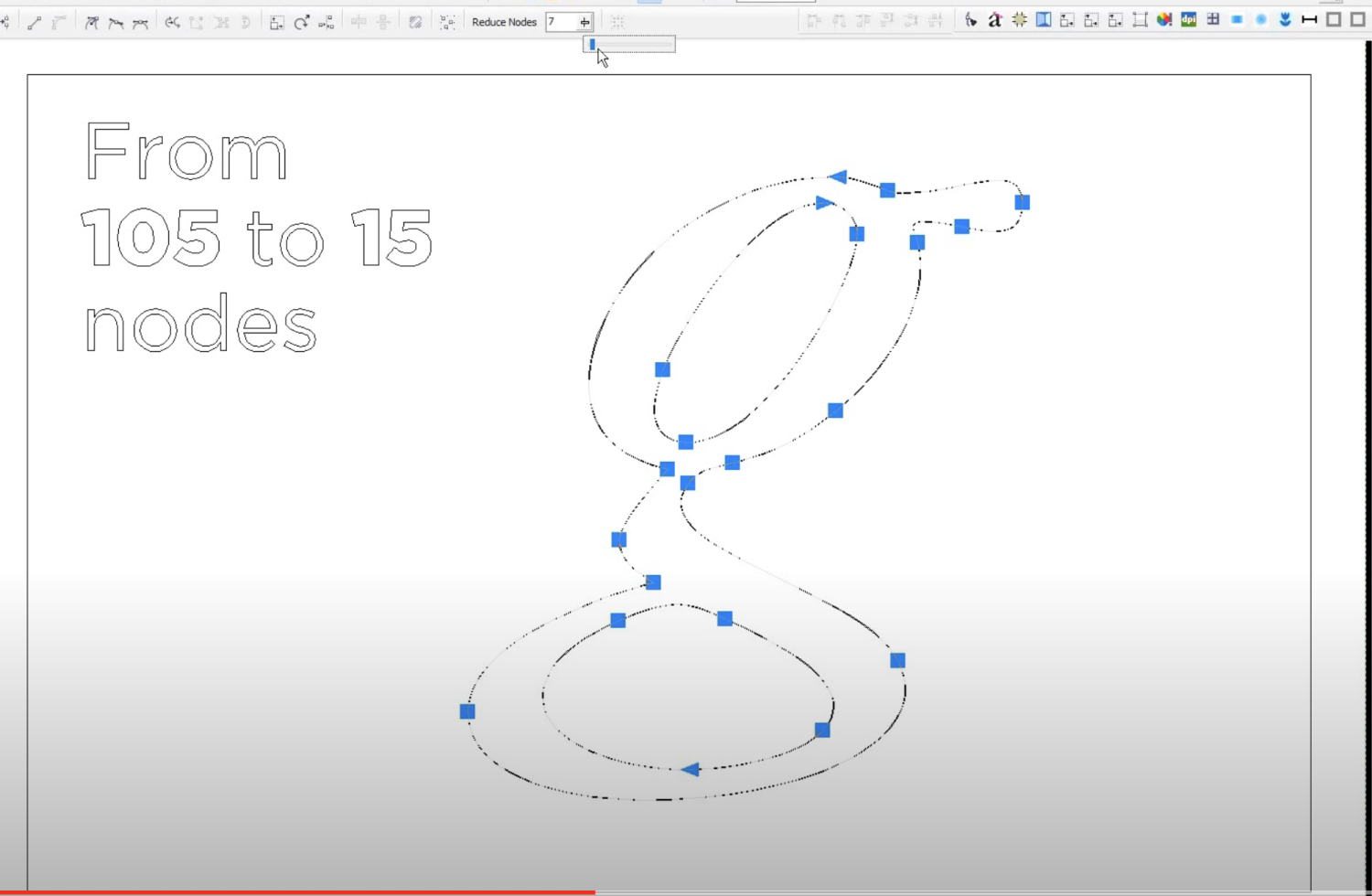1372x896 pixels.
Task: Click the Make Smooth node icon
Action: [116, 22]
